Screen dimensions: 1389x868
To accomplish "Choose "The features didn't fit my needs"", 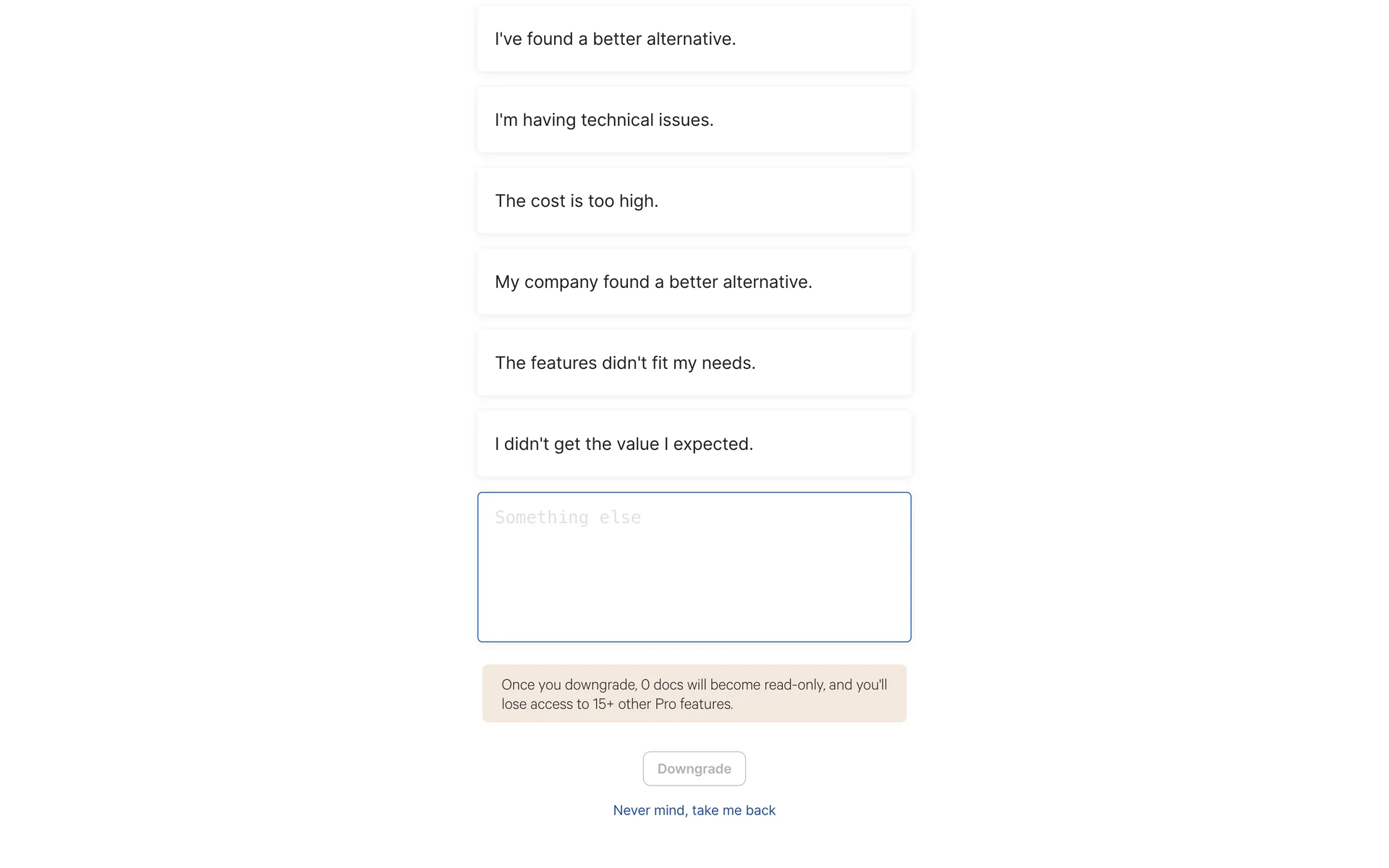I will [694, 363].
